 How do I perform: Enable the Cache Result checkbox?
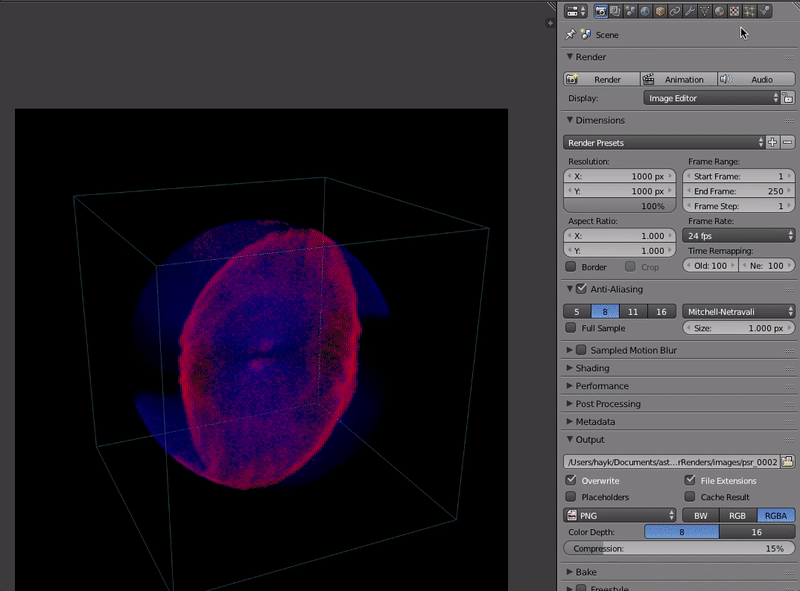tap(690, 497)
